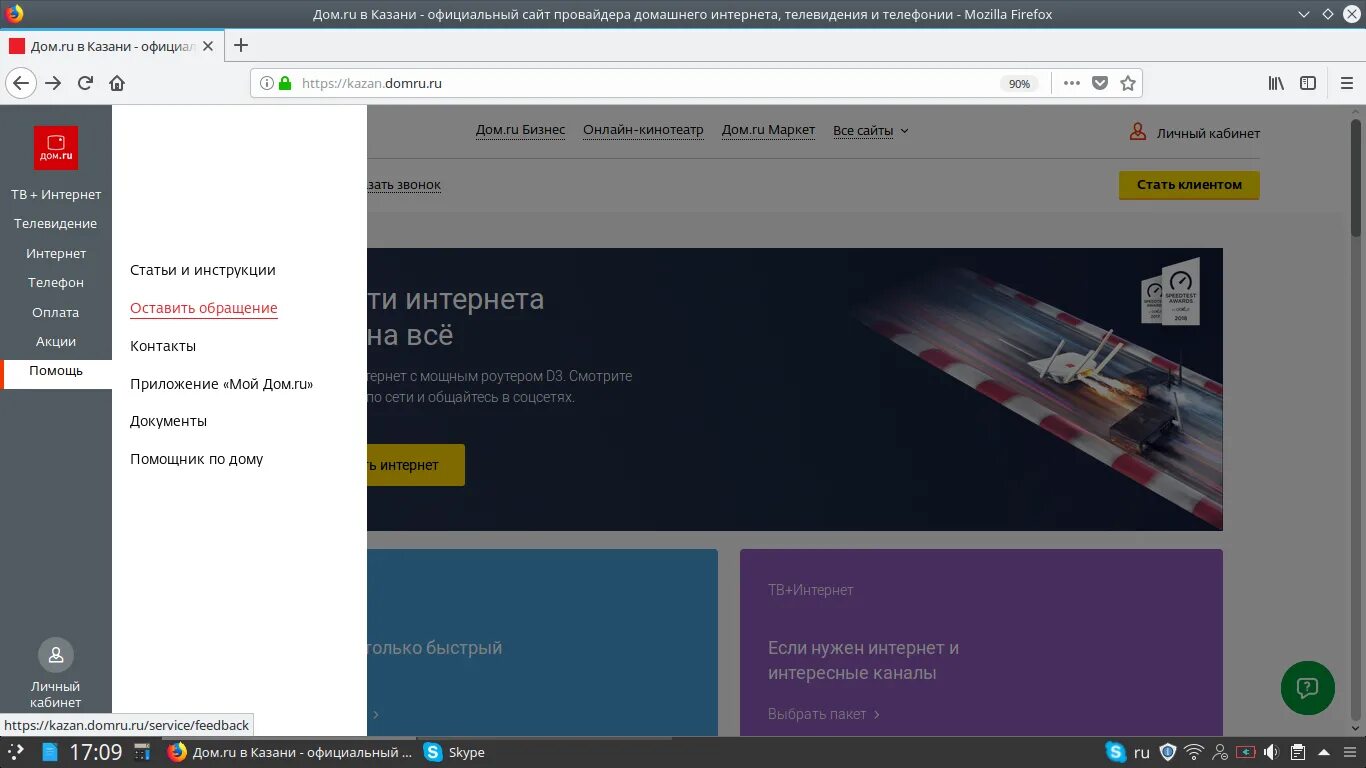This screenshot has width=1366, height=768.
Task: Click the Личный кабинет header person icon
Action: click(1137, 132)
